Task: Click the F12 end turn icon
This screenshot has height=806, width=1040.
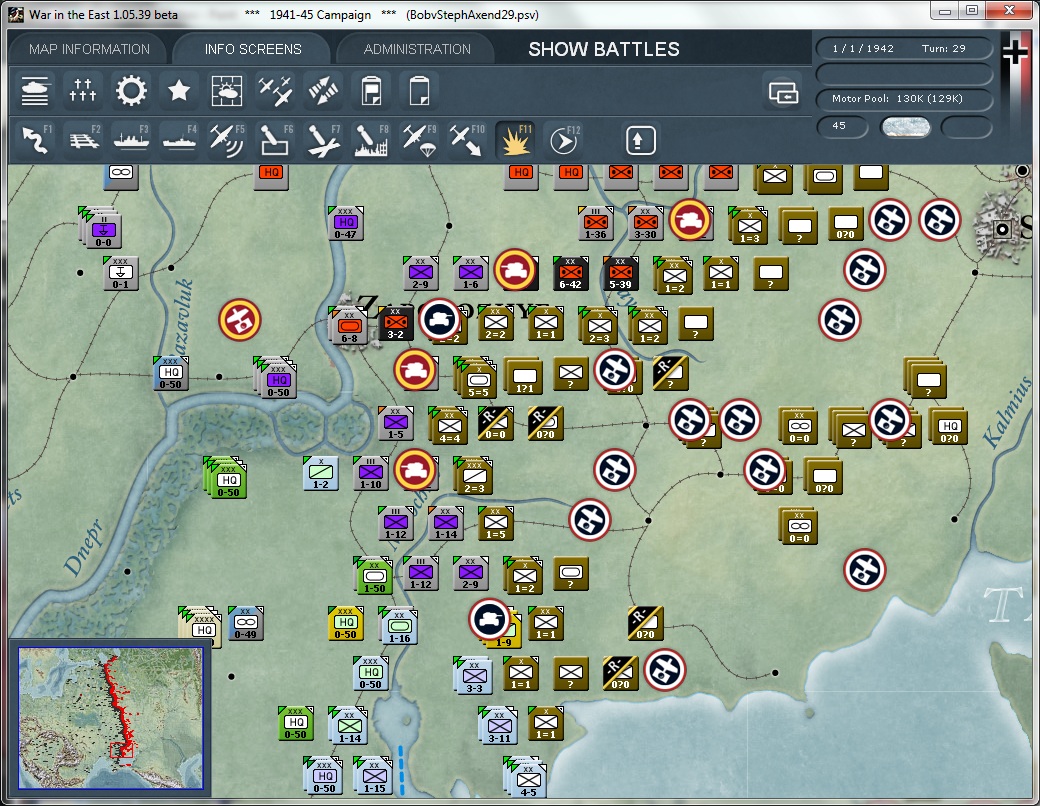Action: point(563,140)
